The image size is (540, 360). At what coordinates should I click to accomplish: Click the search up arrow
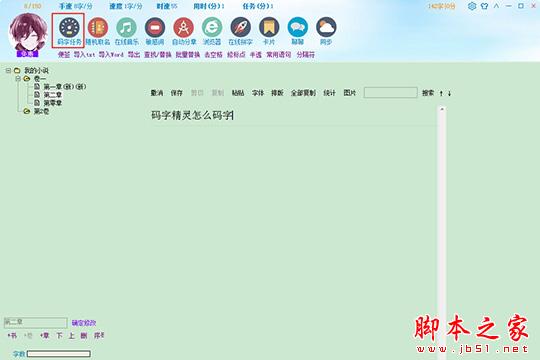[441, 93]
